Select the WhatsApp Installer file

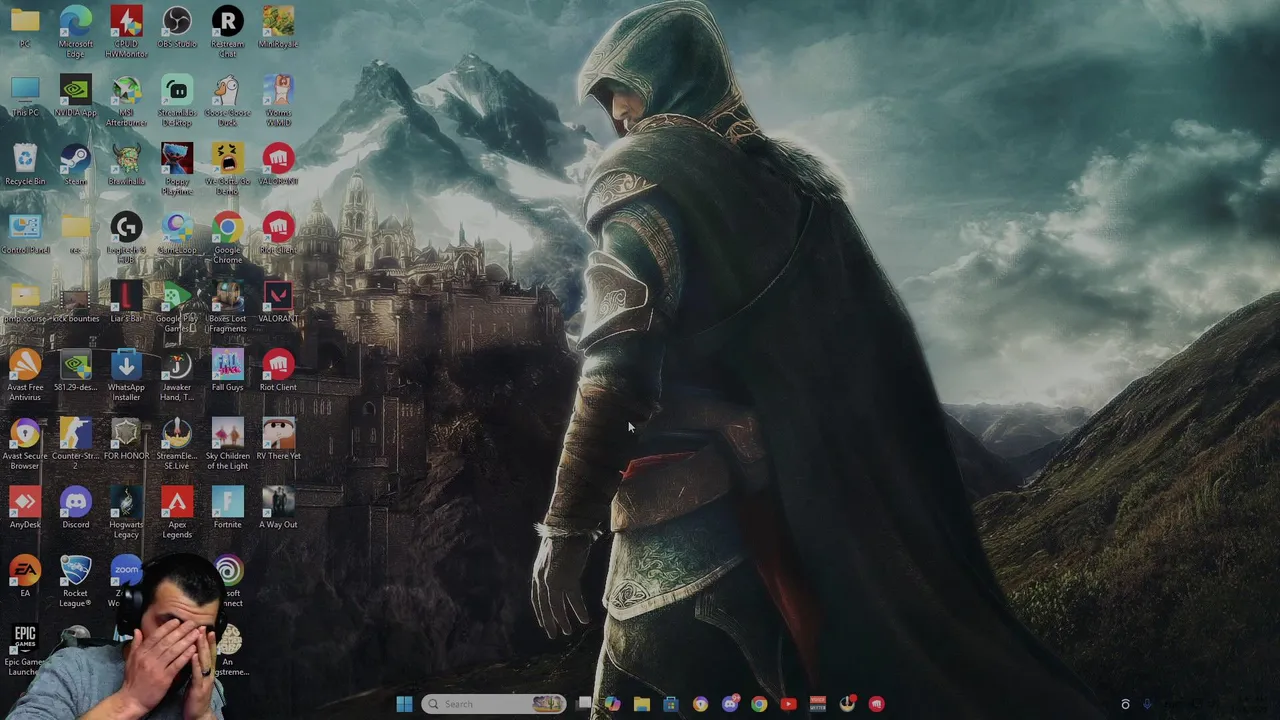point(126,375)
